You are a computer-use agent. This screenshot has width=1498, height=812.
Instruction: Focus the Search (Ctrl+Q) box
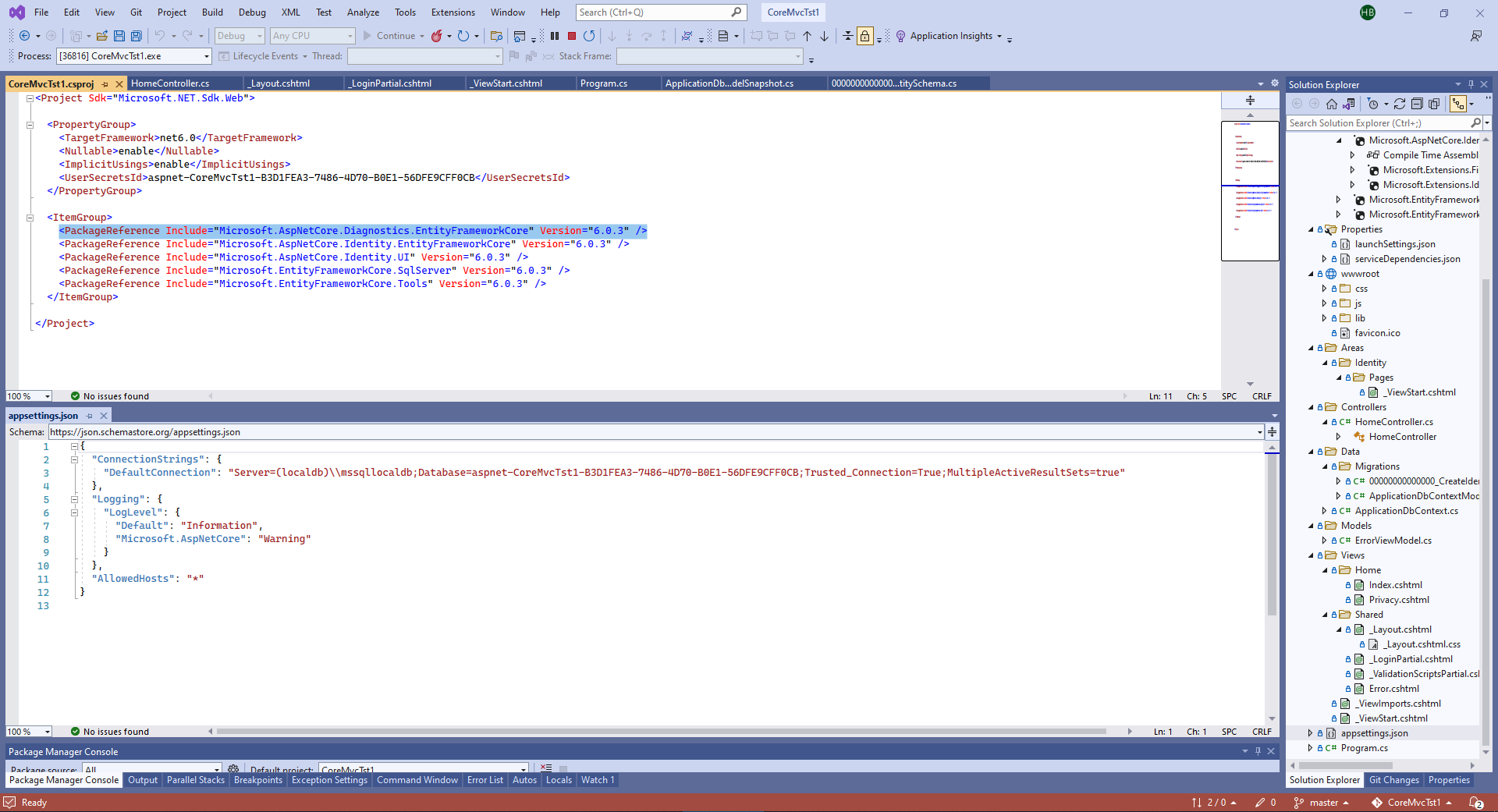(660, 12)
